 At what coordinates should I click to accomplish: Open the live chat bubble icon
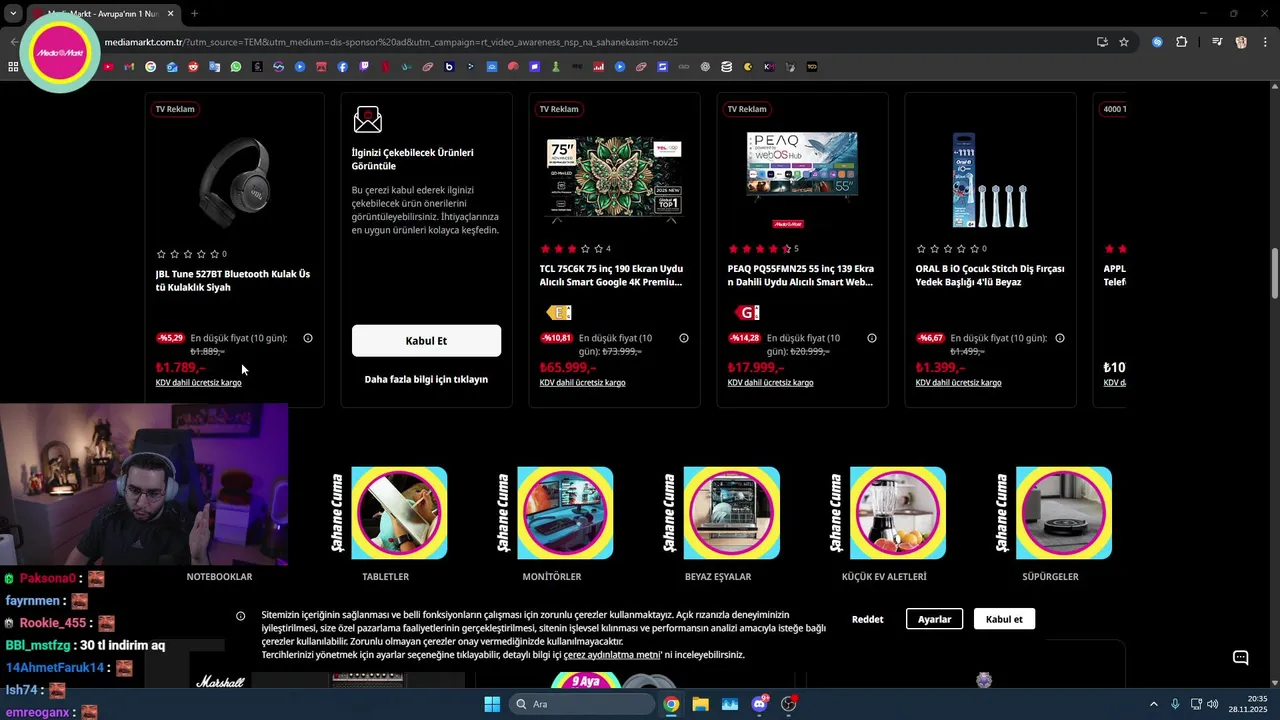1241,657
